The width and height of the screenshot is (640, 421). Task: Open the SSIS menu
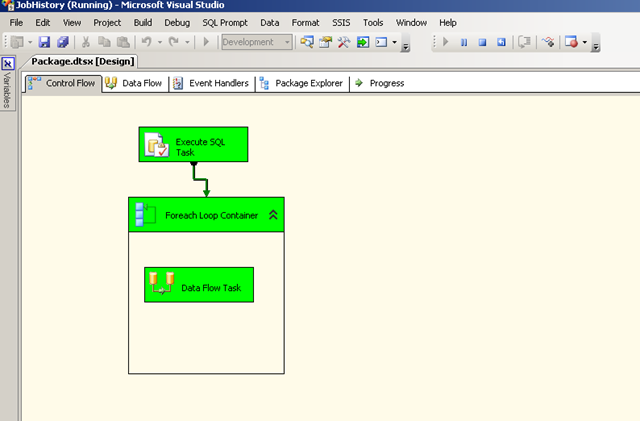(x=341, y=23)
